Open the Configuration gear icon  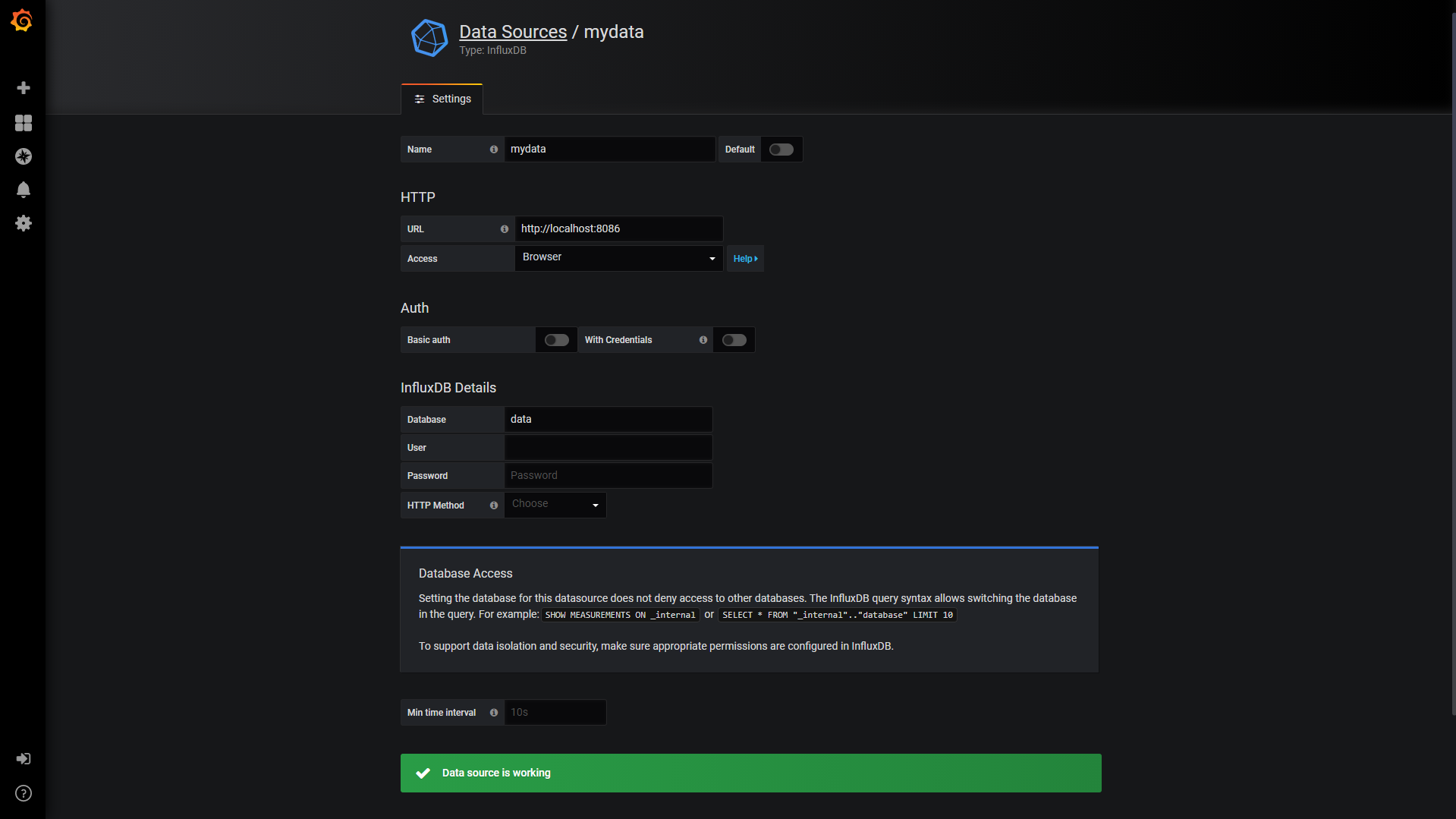tap(24, 223)
